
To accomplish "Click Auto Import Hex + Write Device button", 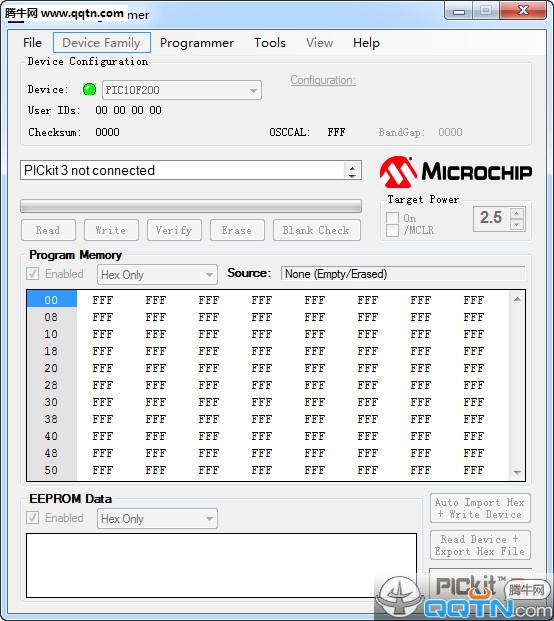I will point(480,508).
